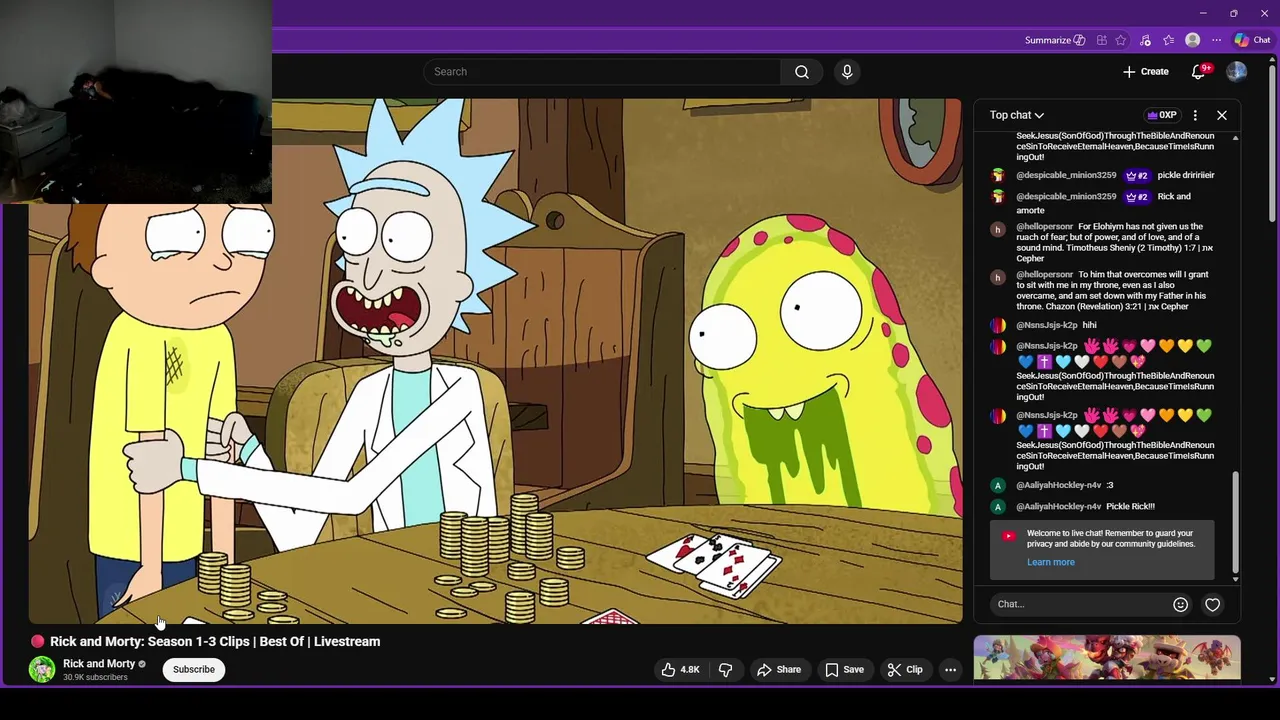Viewport: 1280px width, 720px height.
Task: Click the video player frame
Action: click(x=495, y=361)
